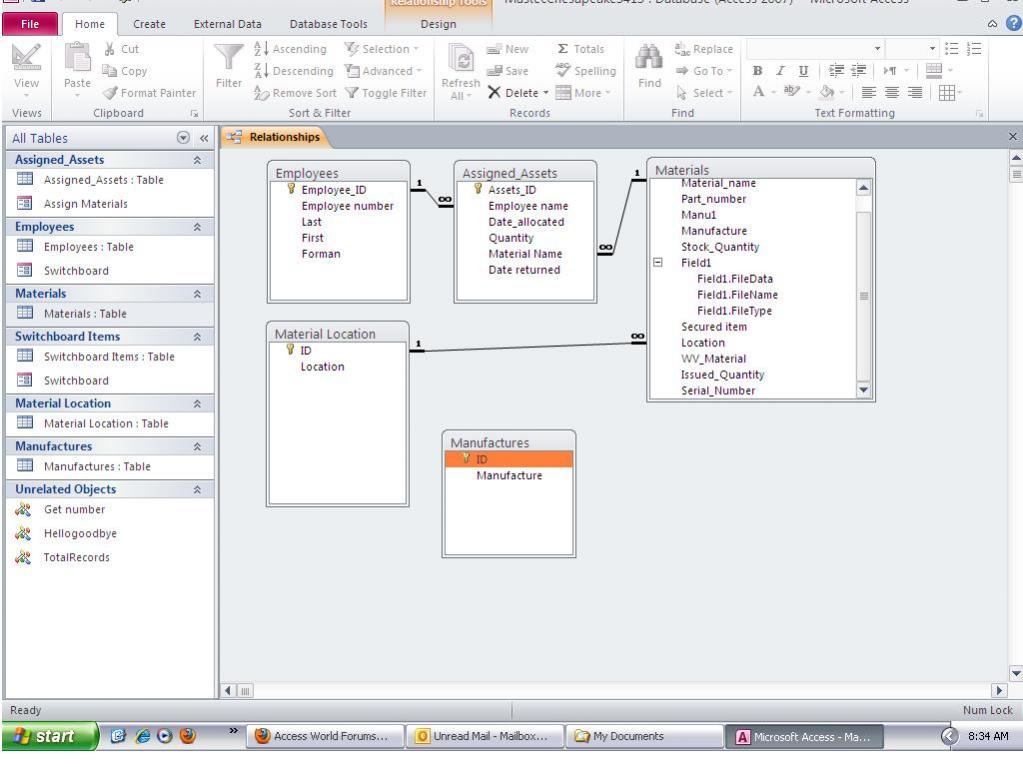Align text right
This screenshot has height=767, width=1023.
click(x=915, y=93)
